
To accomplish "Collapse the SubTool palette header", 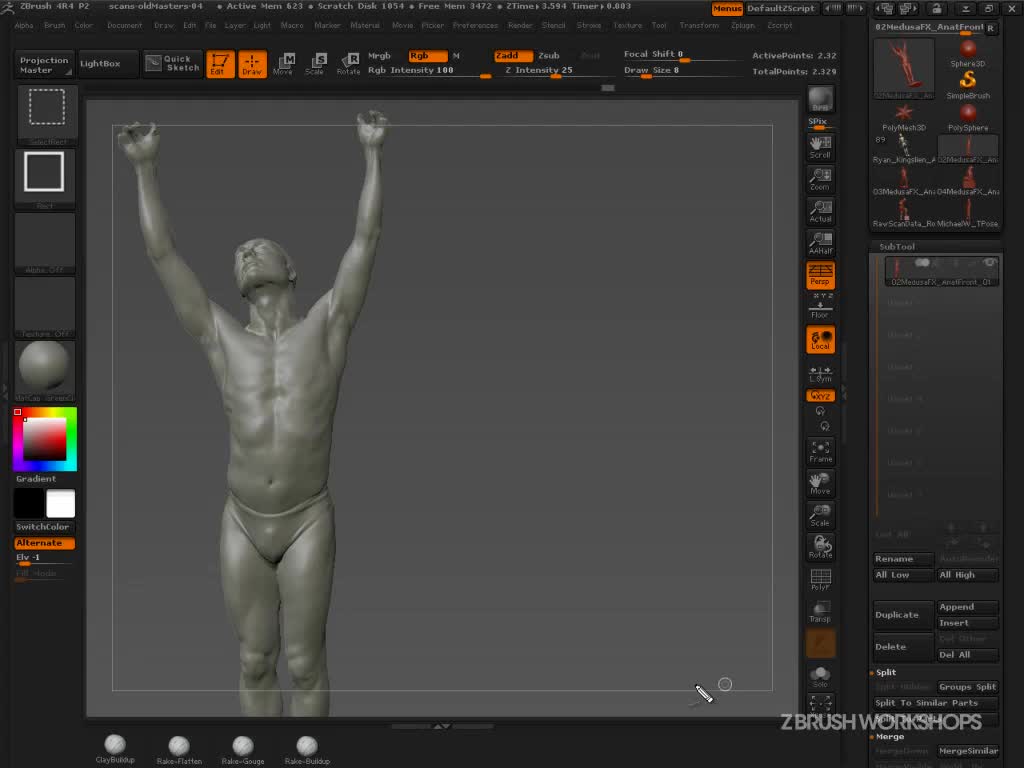I will pos(897,247).
